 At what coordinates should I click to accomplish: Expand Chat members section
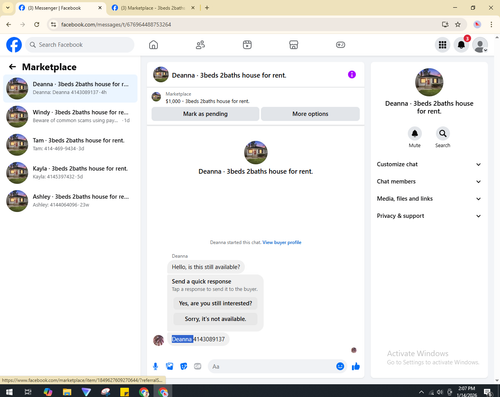point(429,182)
